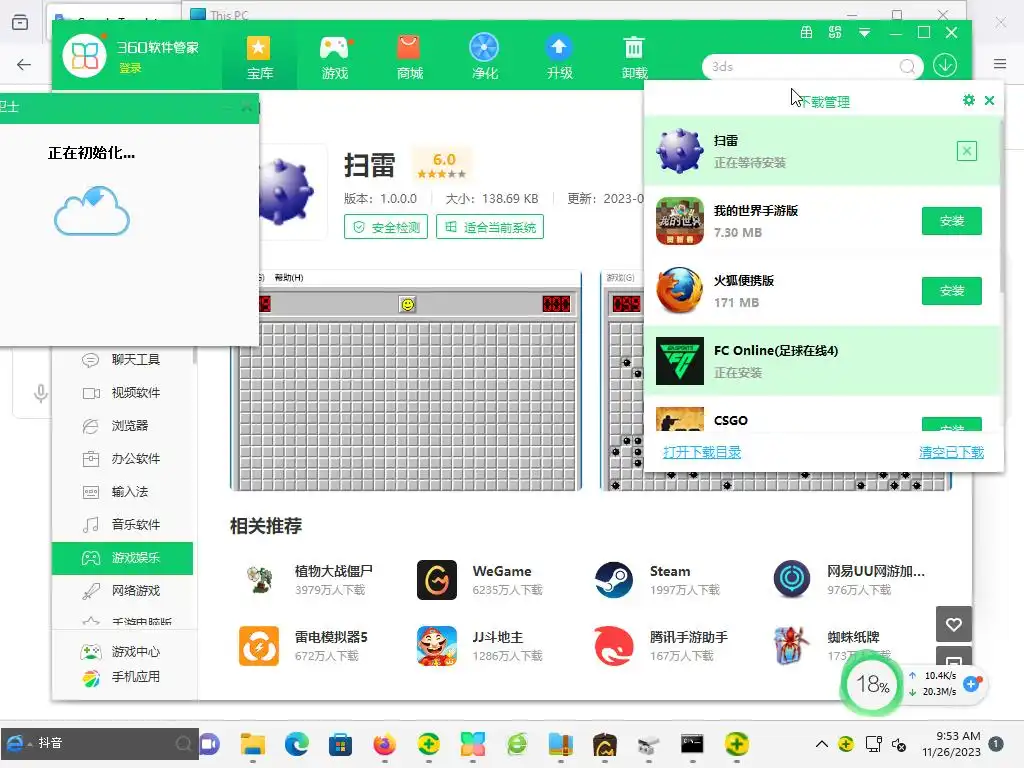1024x768 pixels.
Task: Cancel the 扫雷 pending install
Action: coord(967,152)
